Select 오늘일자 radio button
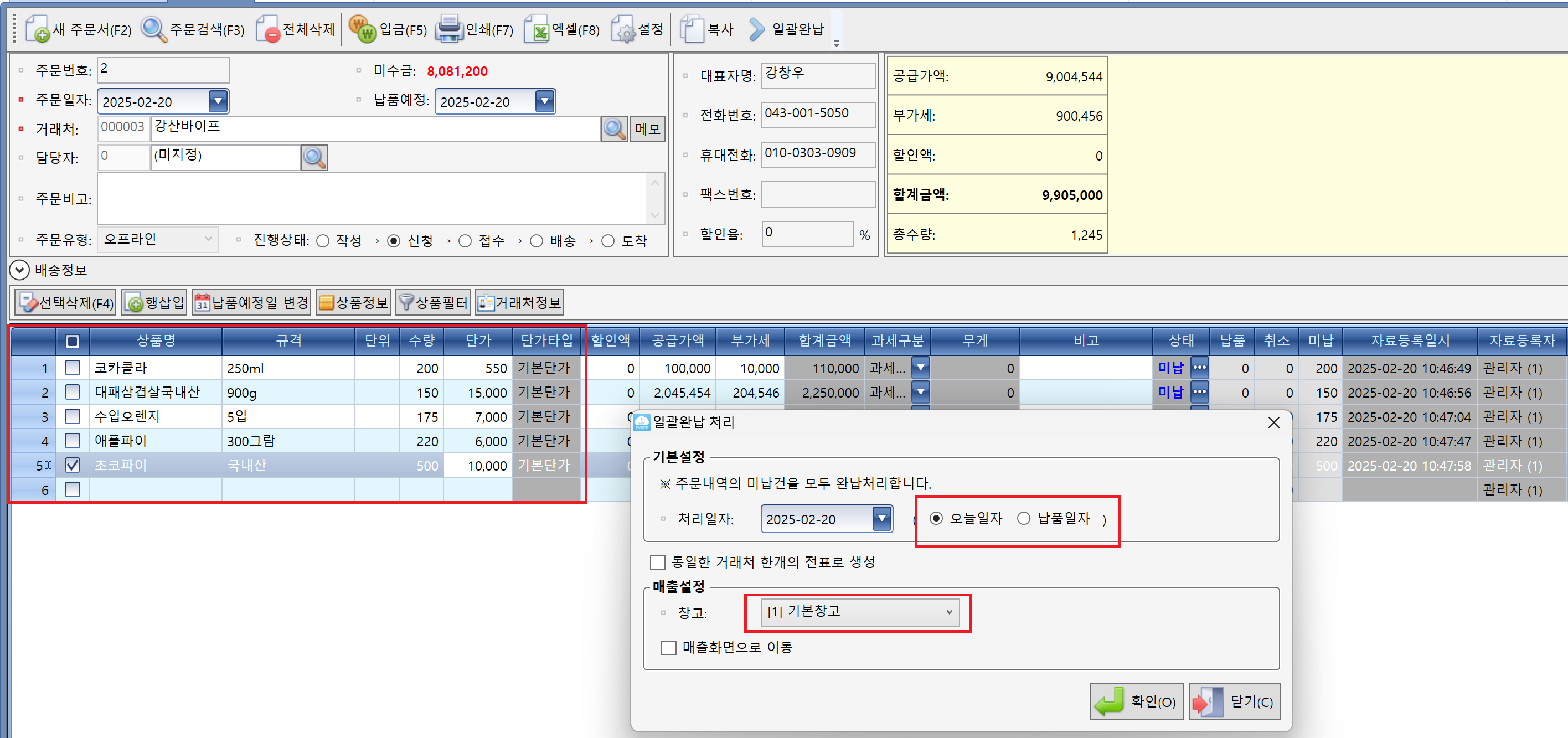This screenshot has width=1568, height=738. pyautogui.click(x=936, y=518)
